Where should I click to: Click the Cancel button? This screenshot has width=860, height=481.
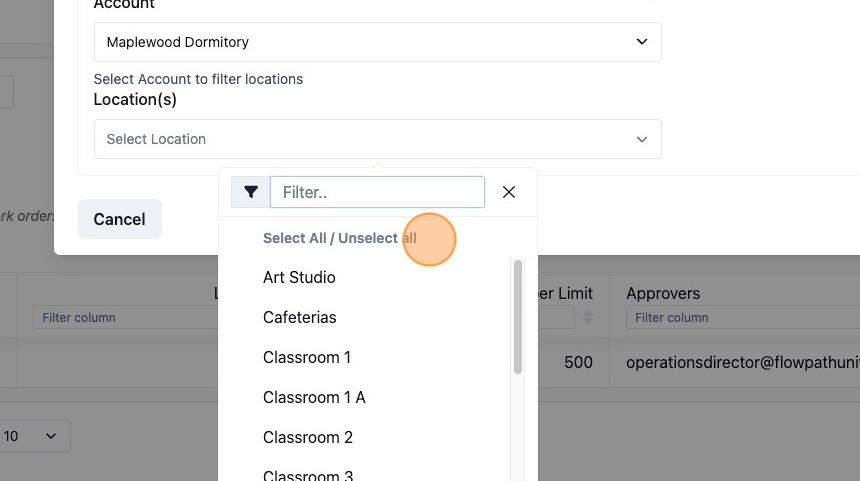[120, 219]
